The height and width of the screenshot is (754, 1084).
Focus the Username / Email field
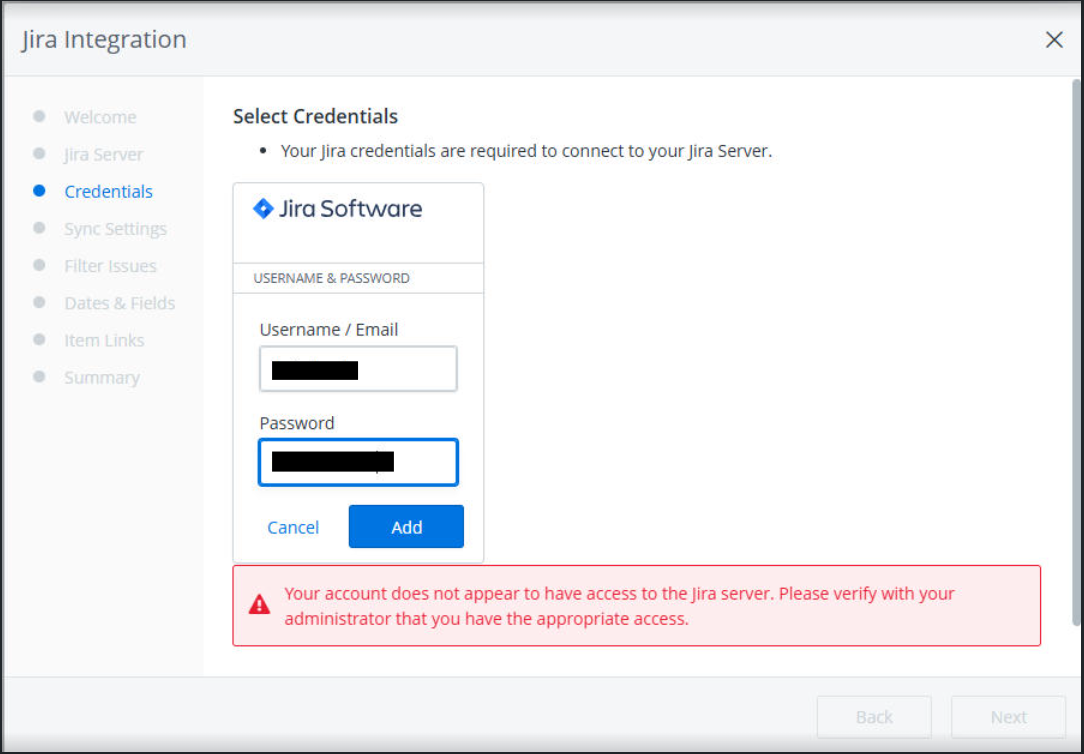358,369
